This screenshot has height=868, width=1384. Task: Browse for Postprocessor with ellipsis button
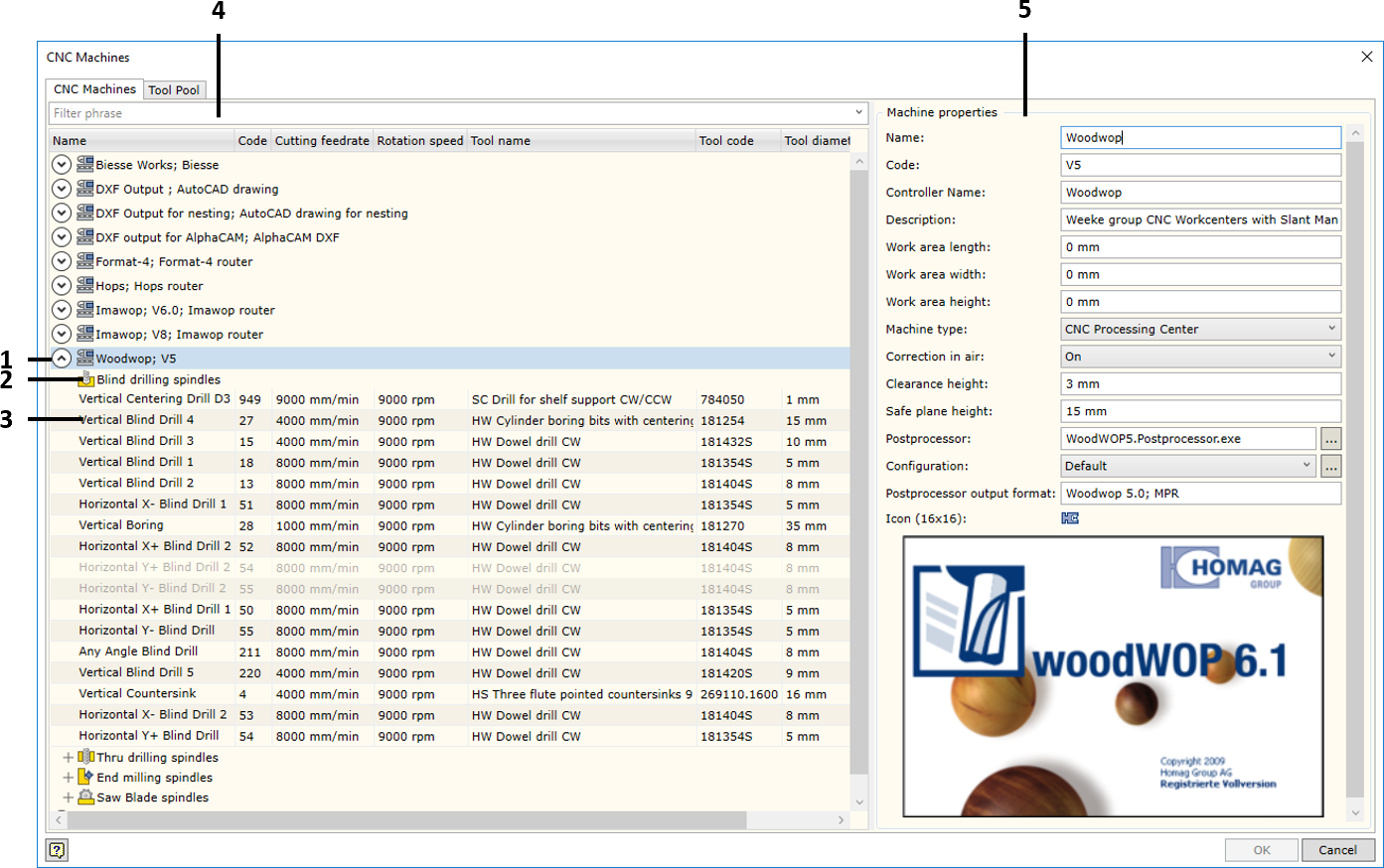coord(1331,438)
